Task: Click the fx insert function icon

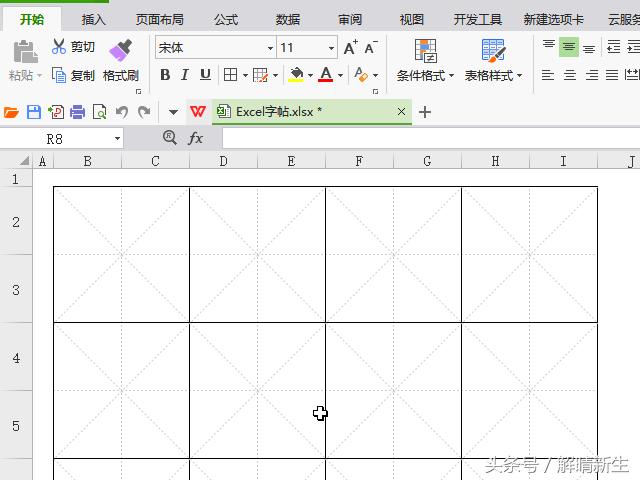Action: (195, 138)
